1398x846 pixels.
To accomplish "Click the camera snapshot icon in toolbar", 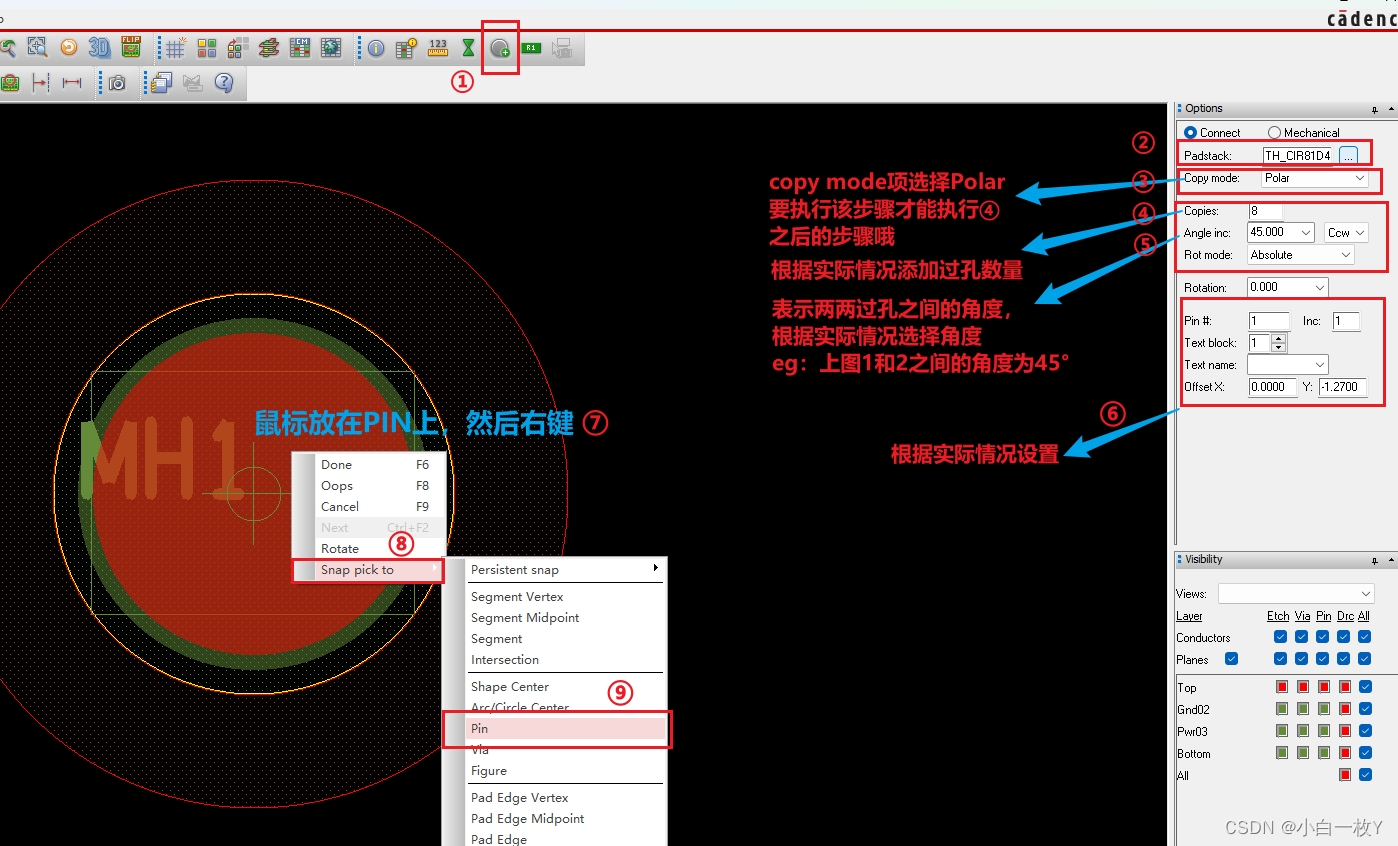I will [x=116, y=83].
